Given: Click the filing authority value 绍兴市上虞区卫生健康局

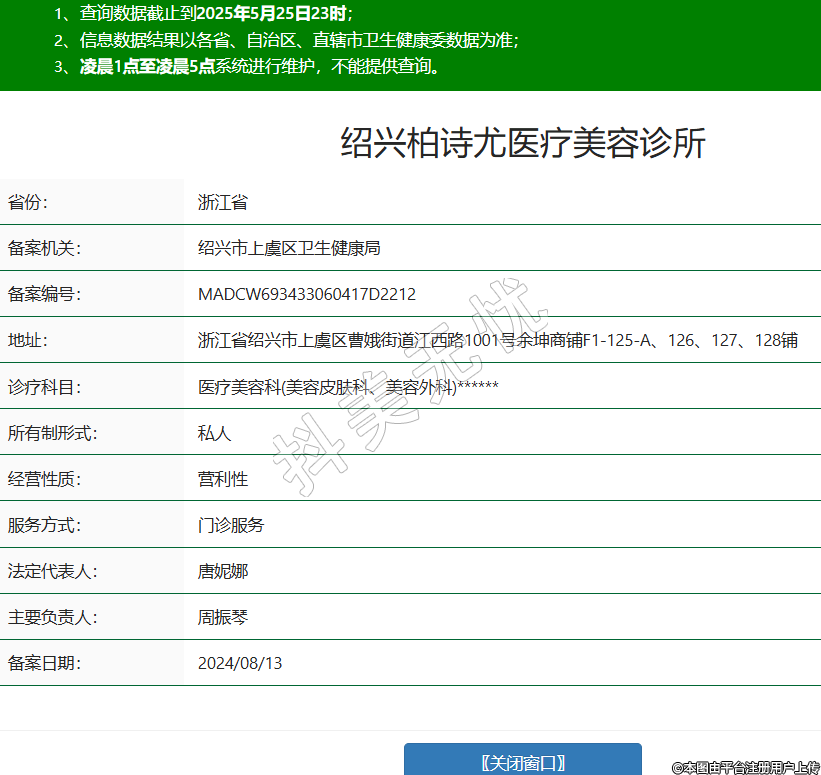Looking at the screenshot, I should (x=289, y=248).
